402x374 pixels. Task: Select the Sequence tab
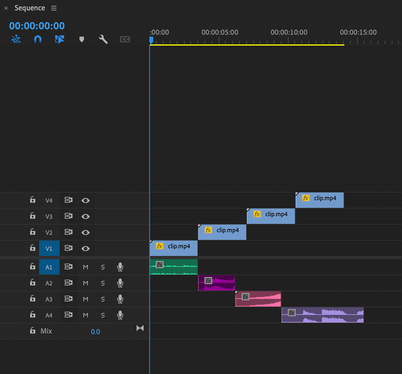pos(29,8)
